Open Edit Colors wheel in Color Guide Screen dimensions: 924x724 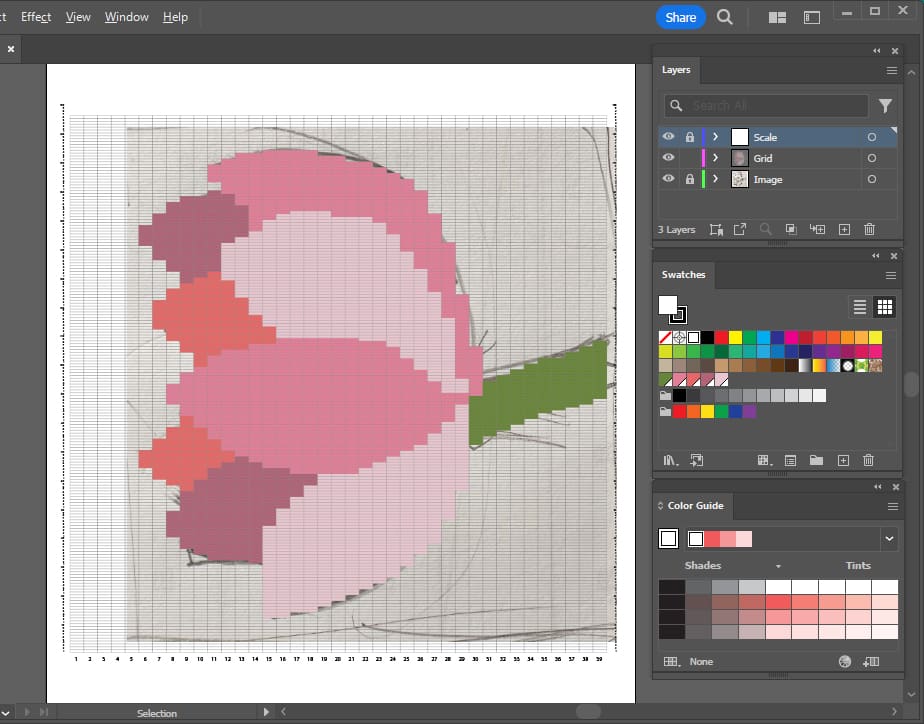pyautogui.click(x=845, y=661)
